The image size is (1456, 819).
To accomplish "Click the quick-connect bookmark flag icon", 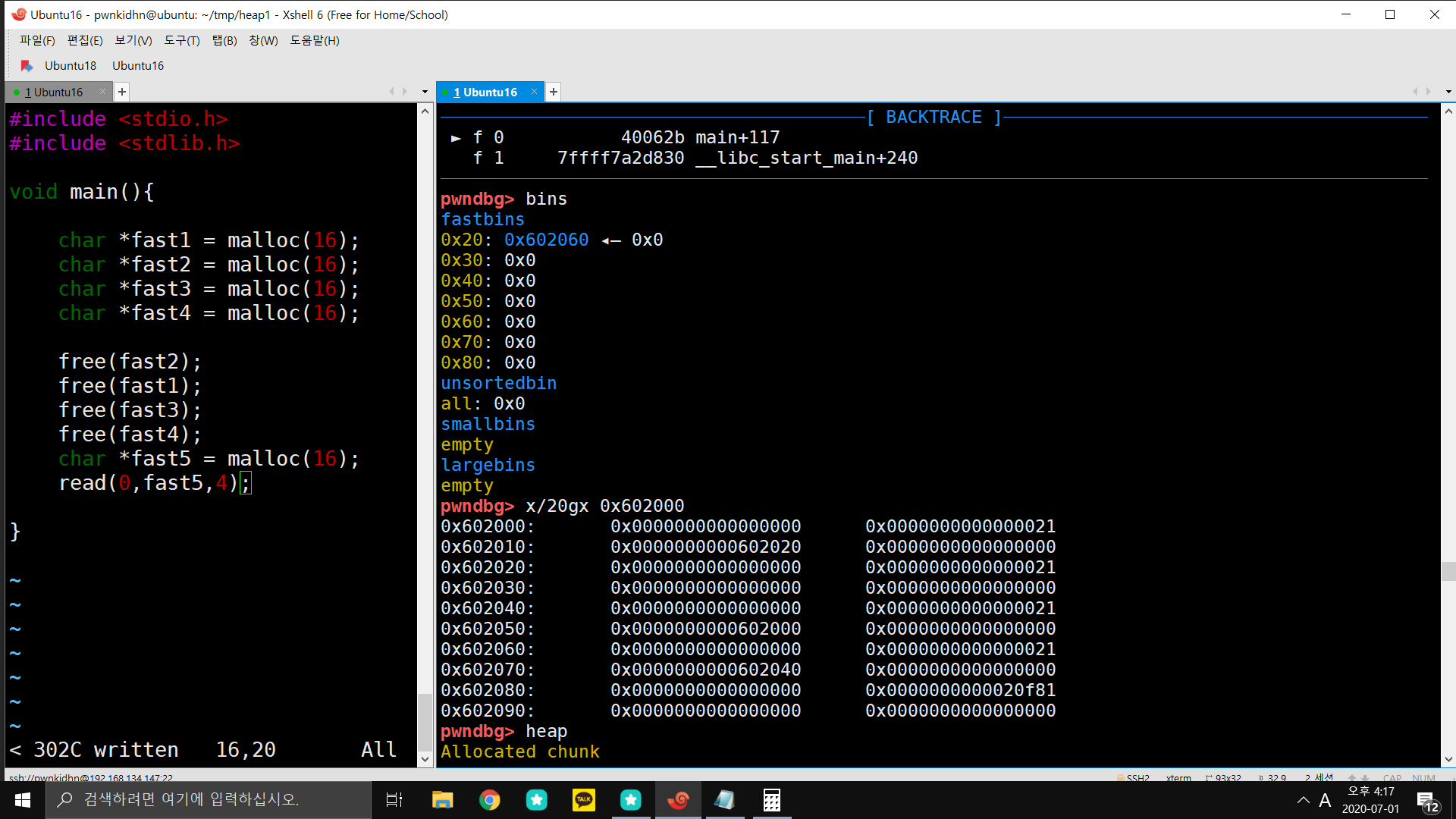I will point(27,65).
